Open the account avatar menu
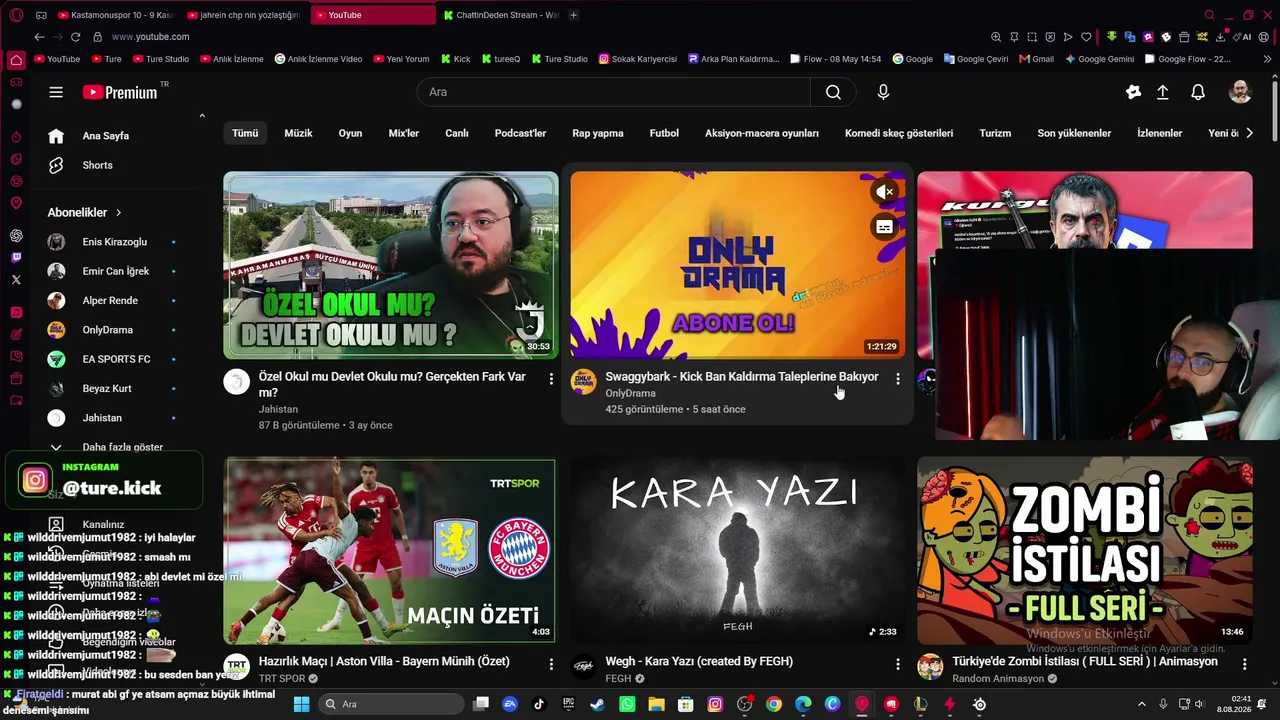 [1240, 92]
